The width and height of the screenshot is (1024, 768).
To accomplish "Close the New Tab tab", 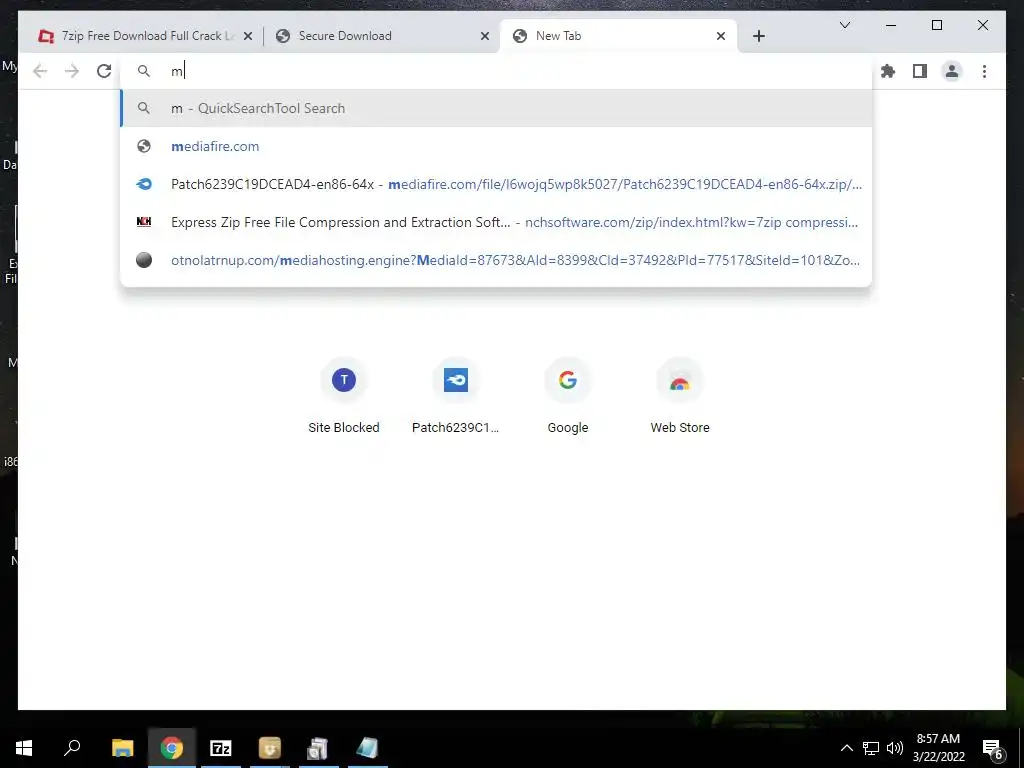I will click(x=720, y=36).
